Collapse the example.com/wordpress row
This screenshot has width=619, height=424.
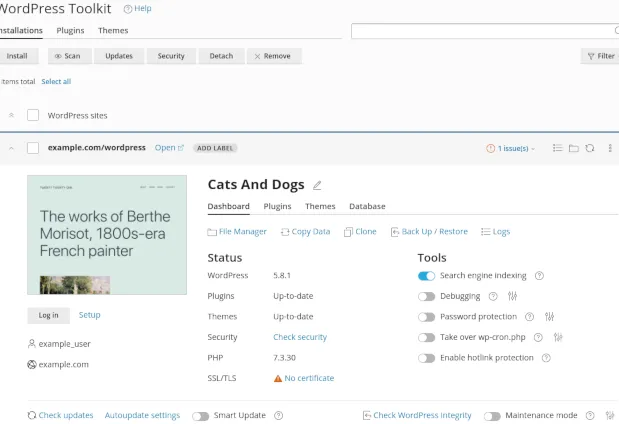coord(11,148)
